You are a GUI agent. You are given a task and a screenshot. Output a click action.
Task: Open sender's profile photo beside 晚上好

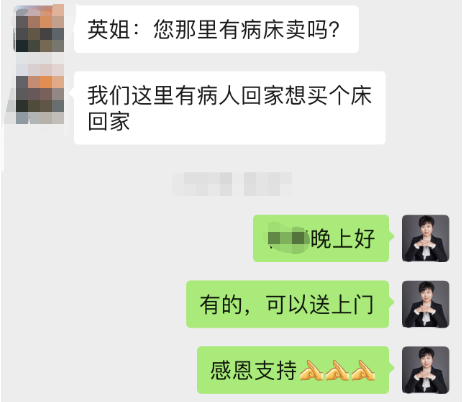(x=425, y=238)
